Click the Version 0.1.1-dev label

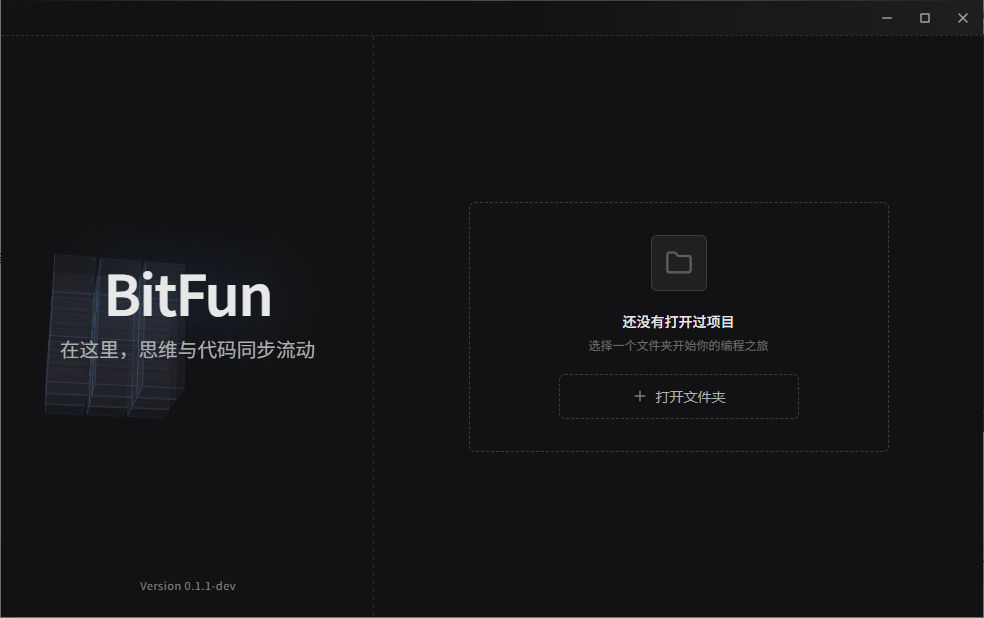click(x=188, y=586)
